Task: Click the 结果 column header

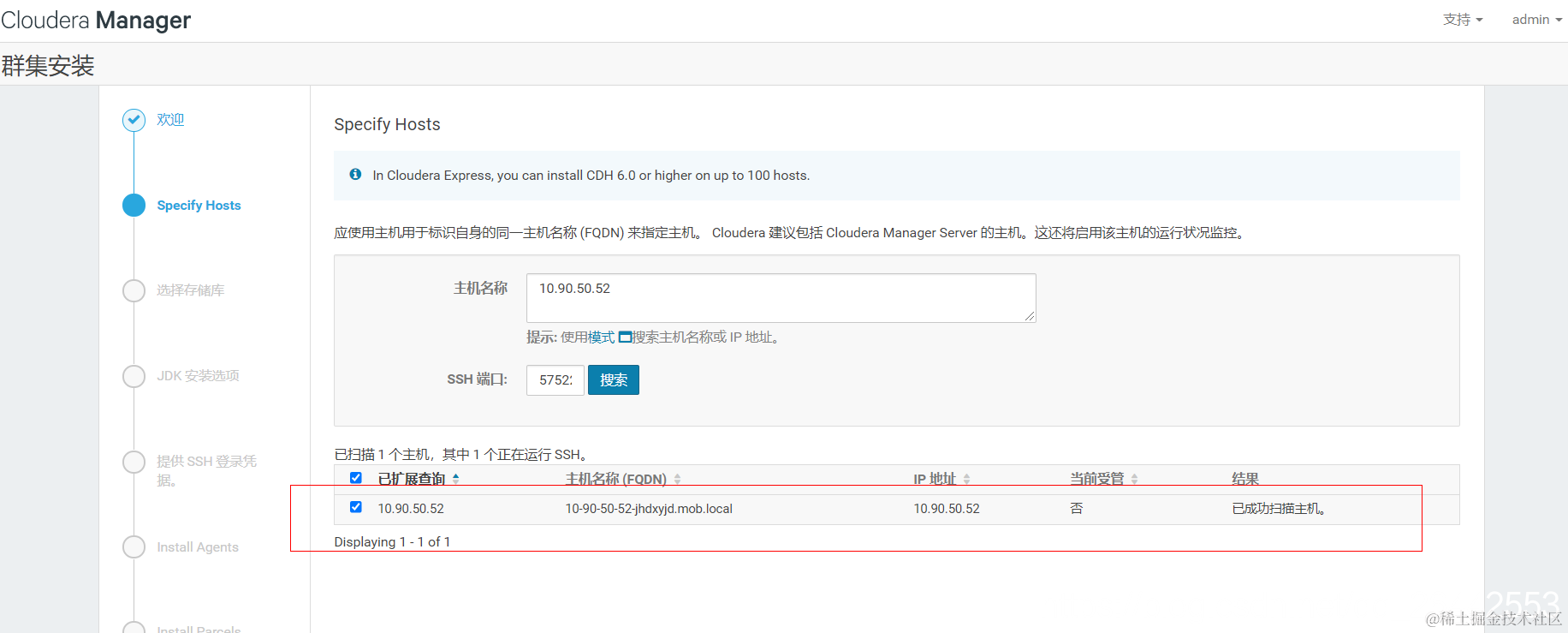Action: click(x=1245, y=480)
